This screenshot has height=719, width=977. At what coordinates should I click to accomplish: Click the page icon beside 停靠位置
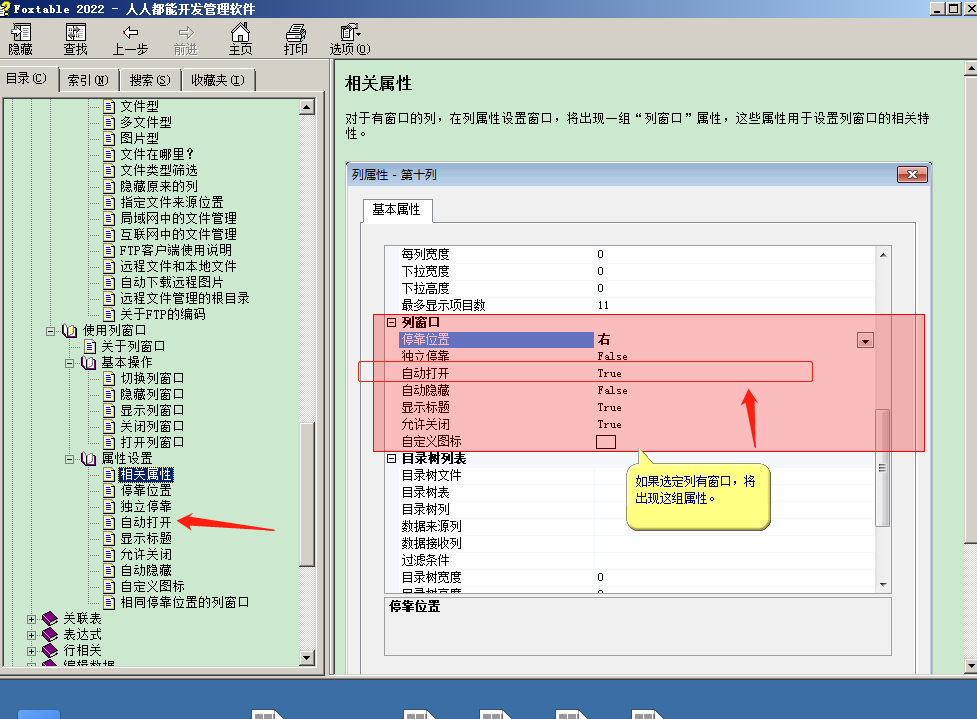point(110,491)
